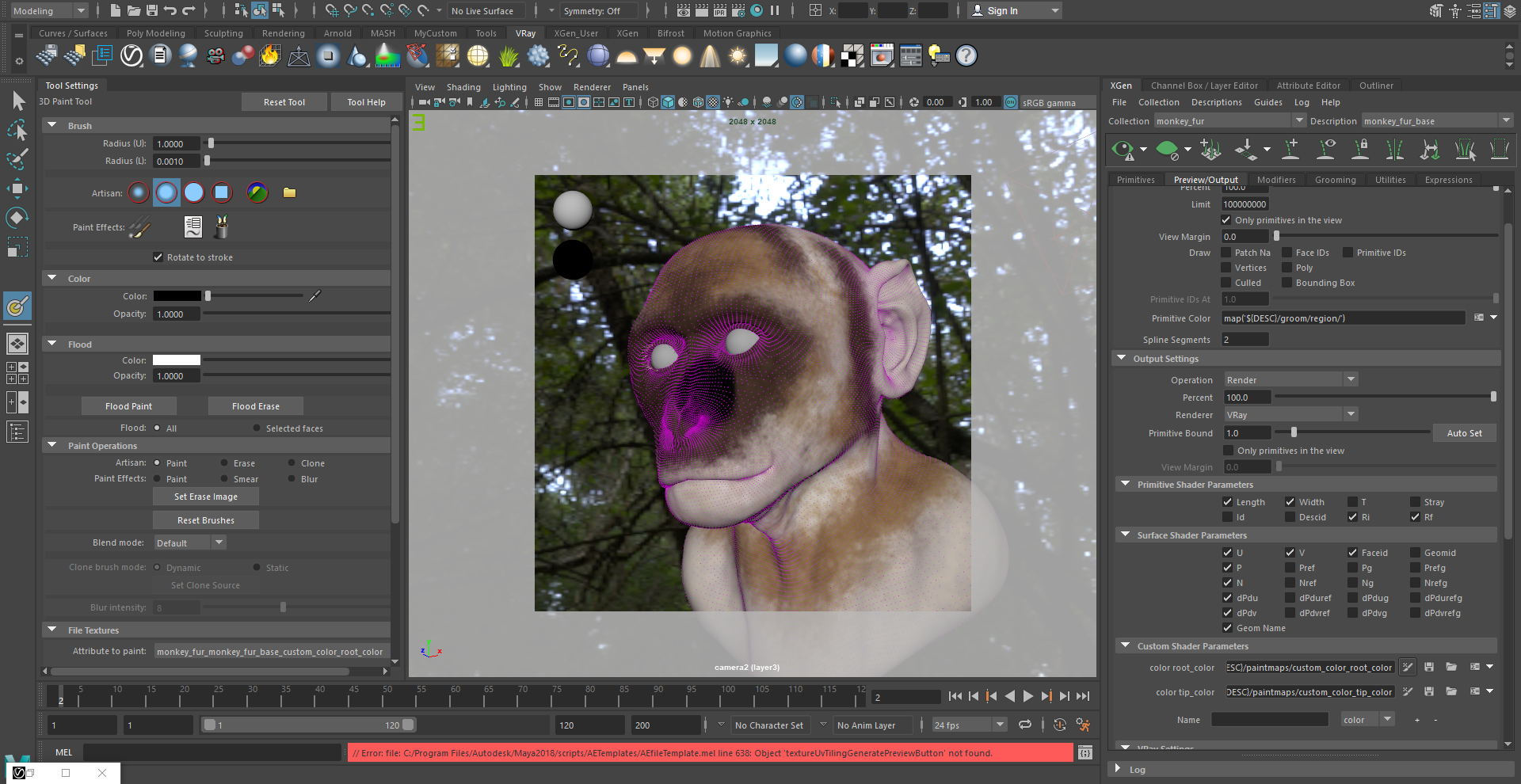
Task: Click the undo arrow icon
Action: (170, 10)
